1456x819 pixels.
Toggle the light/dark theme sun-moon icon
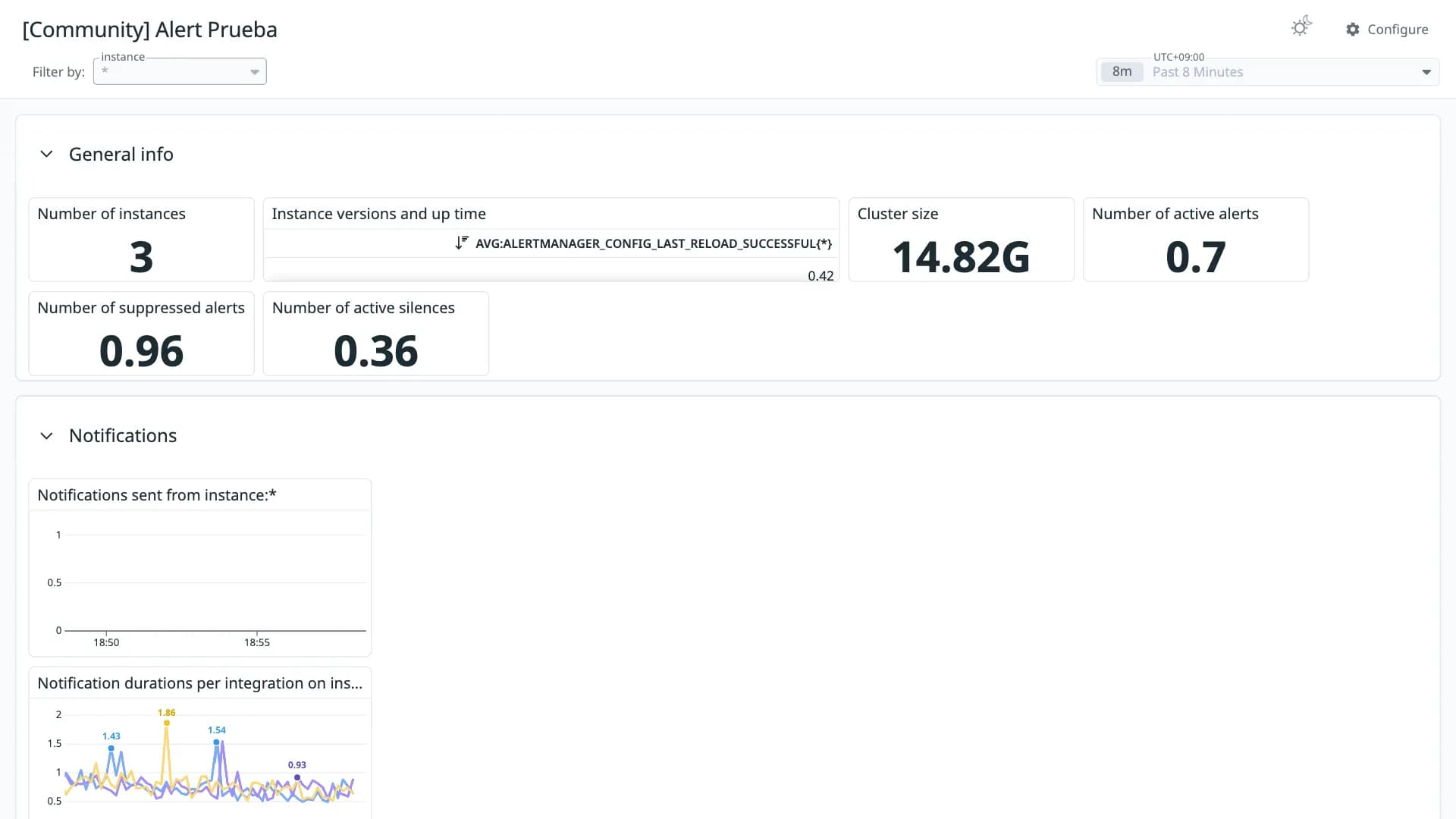pyautogui.click(x=1301, y=27)
